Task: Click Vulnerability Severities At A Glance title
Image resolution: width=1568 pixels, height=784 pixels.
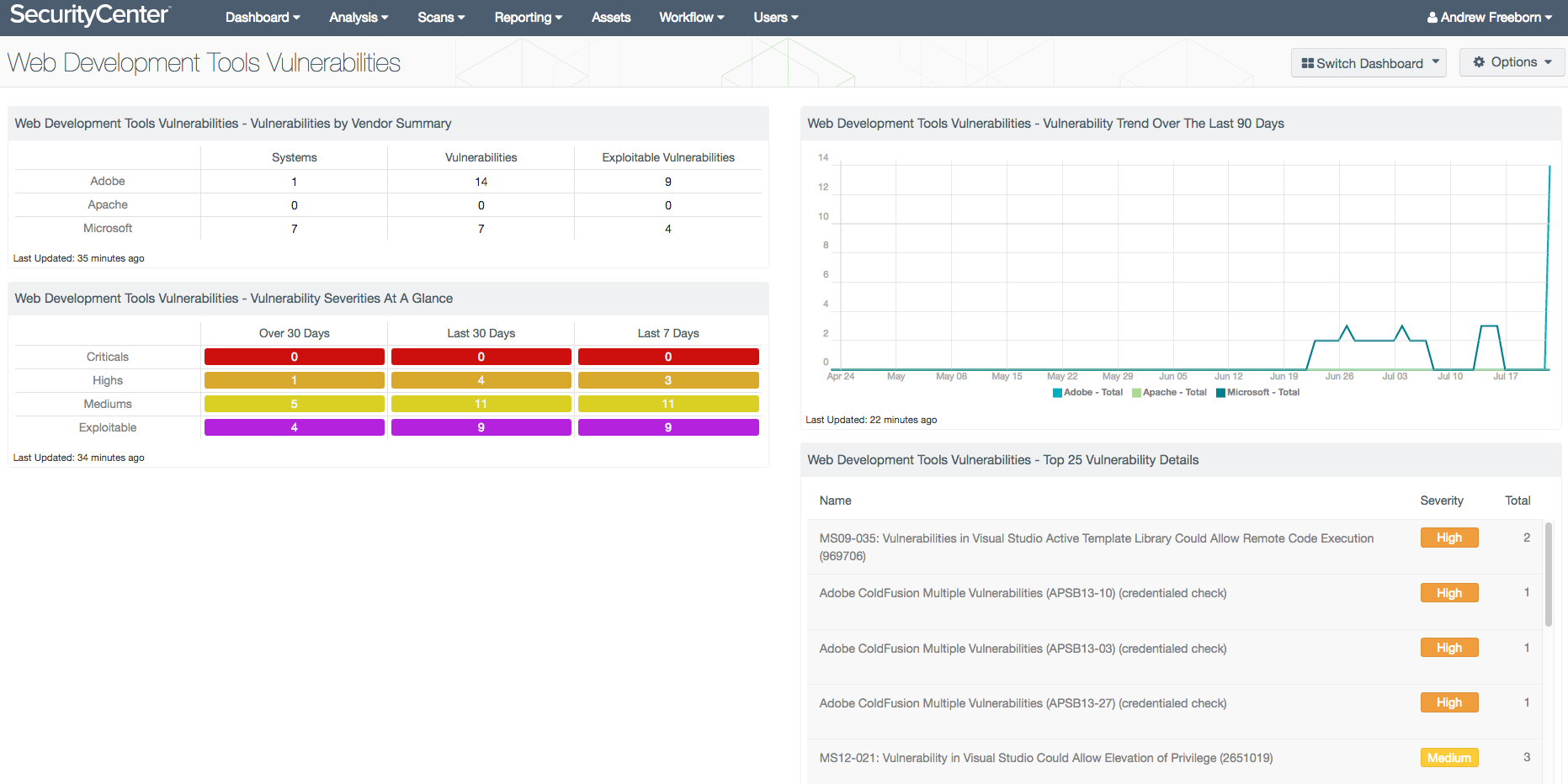Action: click(234, 299)
